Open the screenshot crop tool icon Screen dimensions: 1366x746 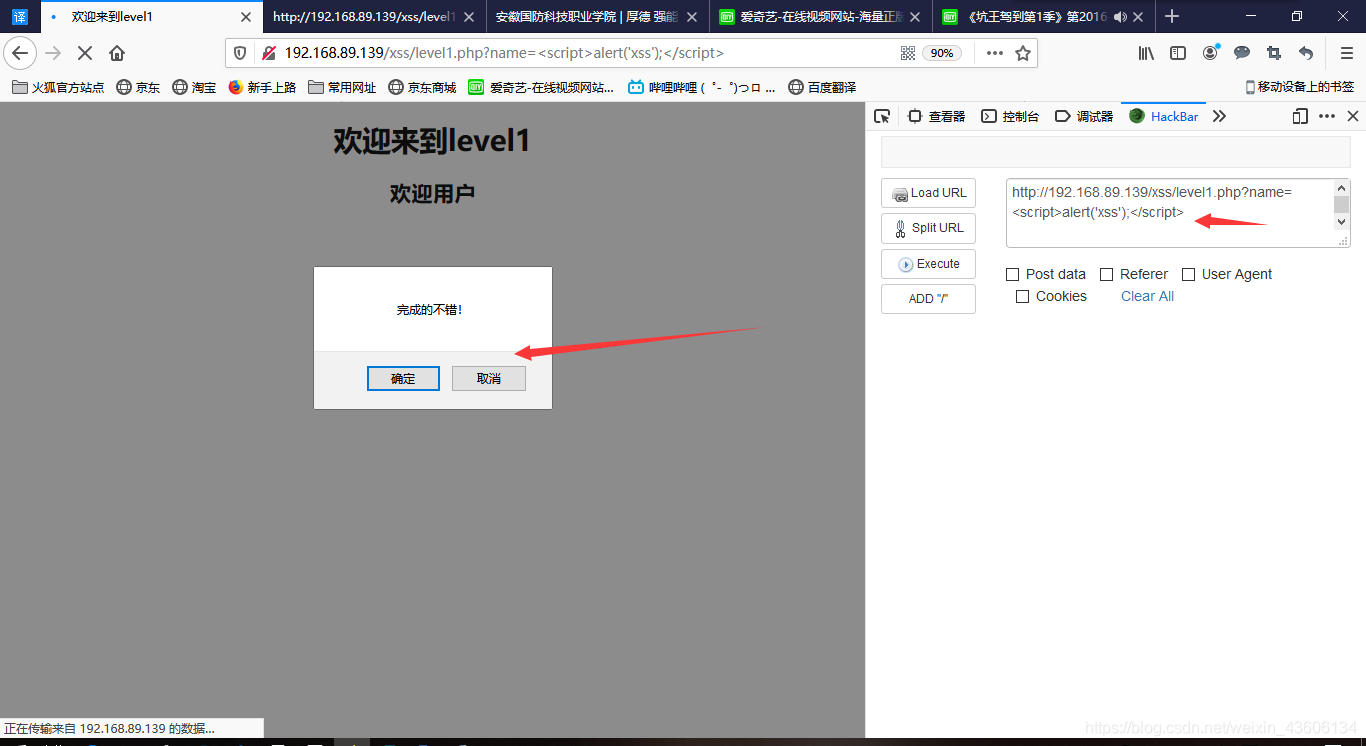pos(1274,53)
